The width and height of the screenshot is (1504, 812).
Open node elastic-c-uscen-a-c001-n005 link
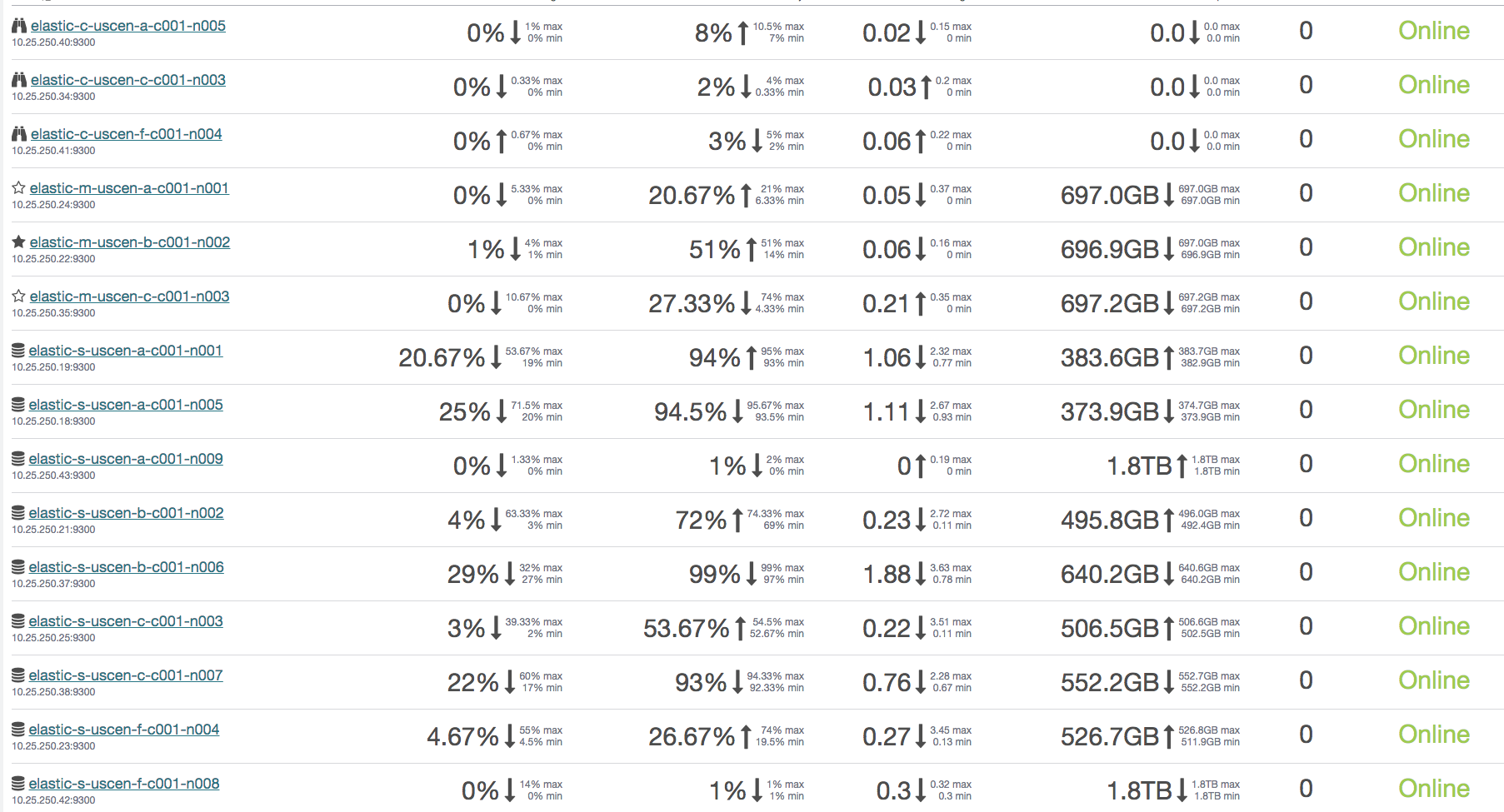tap(128, 26)
